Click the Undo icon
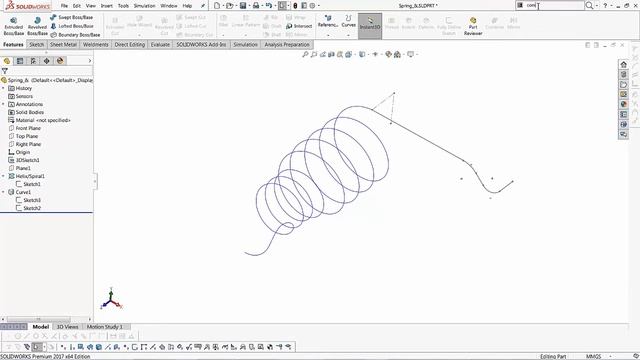This screenshot has height=360, width=640. coord(269,6)
